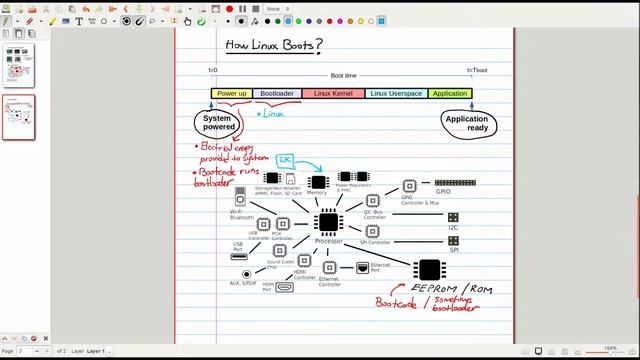
Task: Pick the dark green pen color
Action: (x=278, y=21)
